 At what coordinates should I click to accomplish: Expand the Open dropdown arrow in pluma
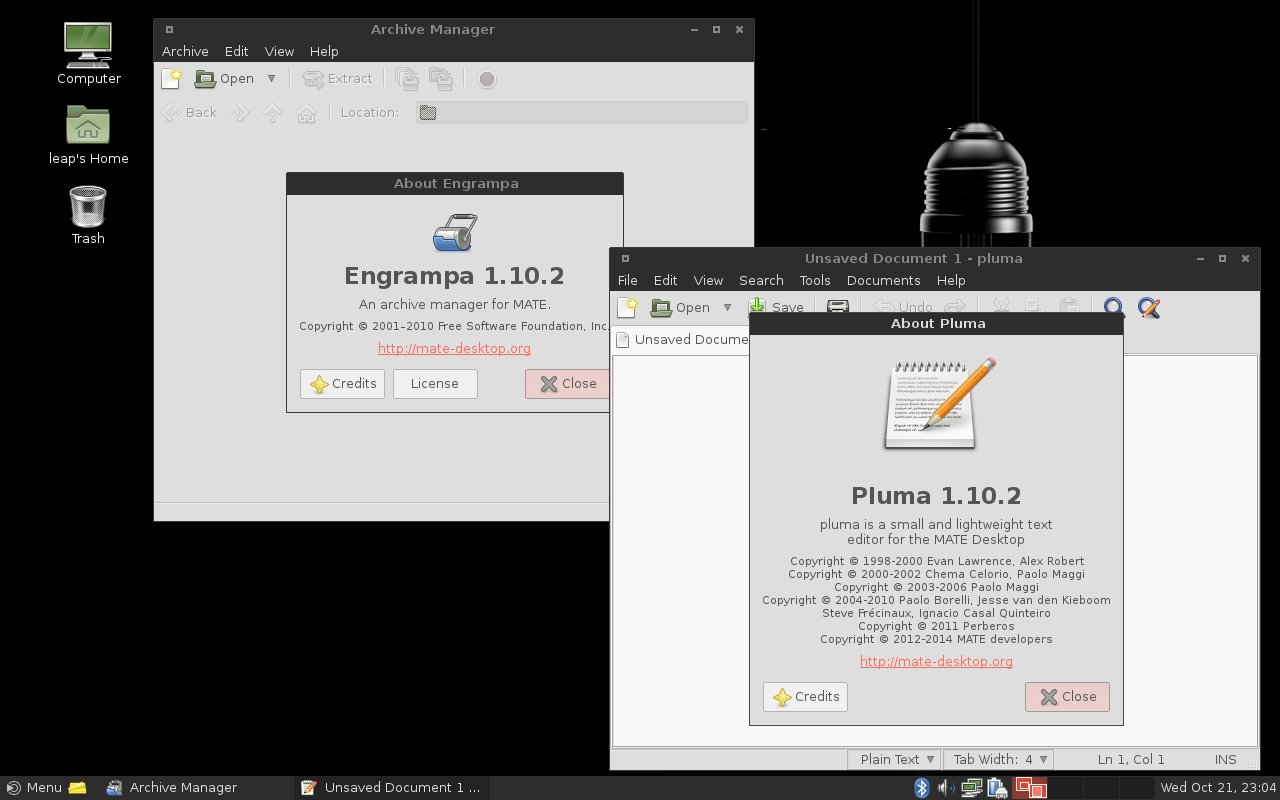coord(727,308)
